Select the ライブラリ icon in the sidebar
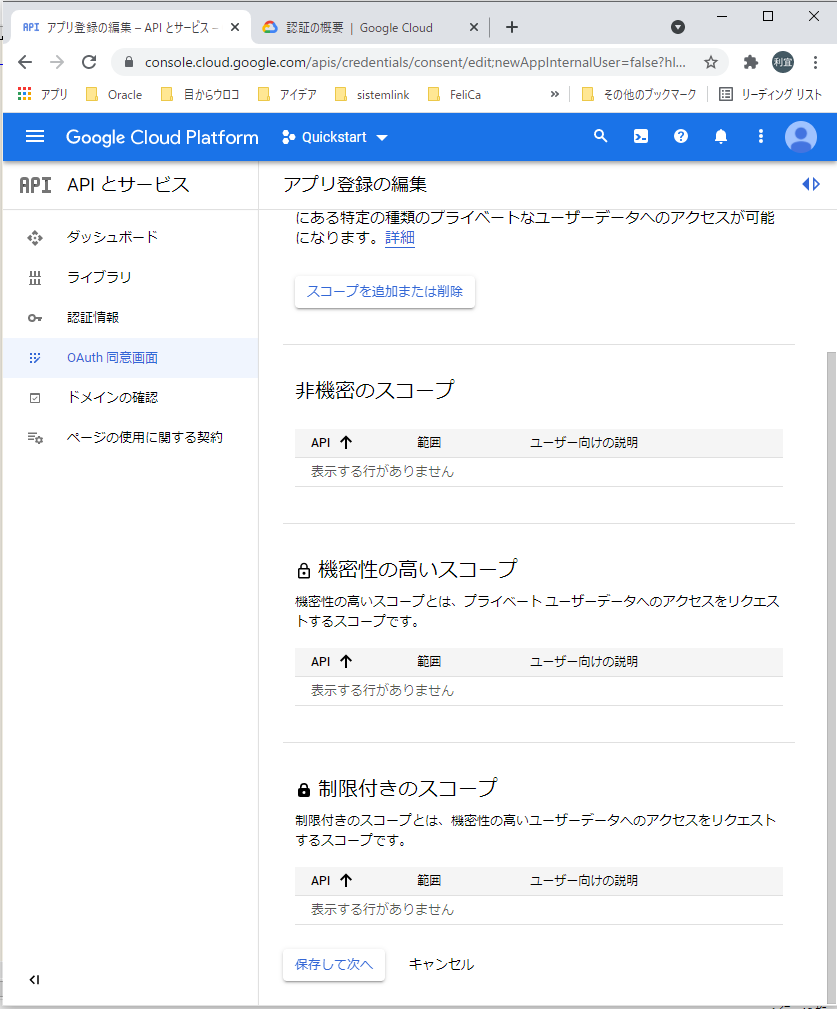This screenshot has width=837, height=1009. (x=34, y=277)
